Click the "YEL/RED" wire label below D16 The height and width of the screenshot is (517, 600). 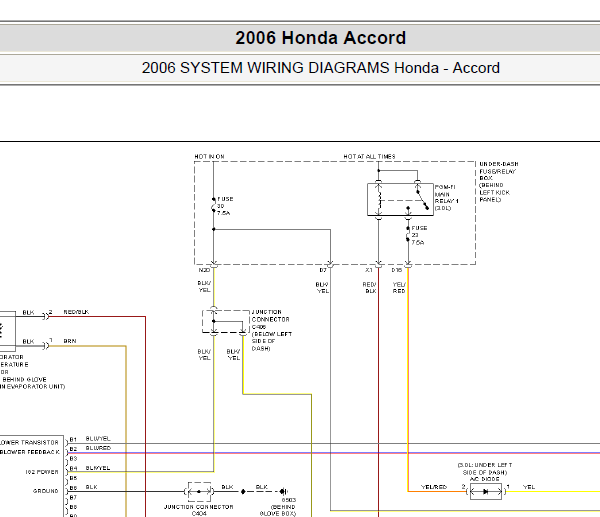click(x=399, y=288)
